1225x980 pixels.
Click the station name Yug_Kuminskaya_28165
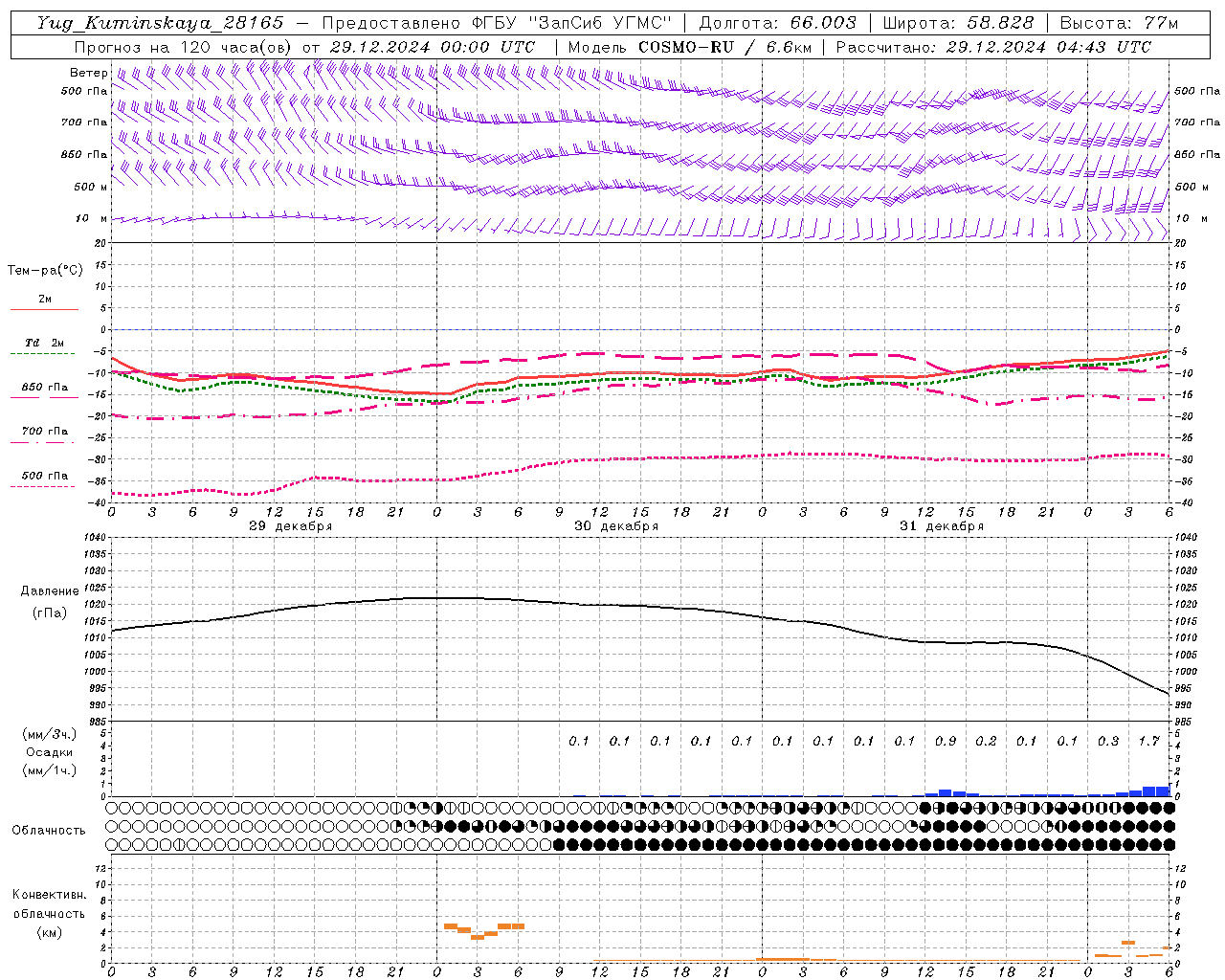160,23
